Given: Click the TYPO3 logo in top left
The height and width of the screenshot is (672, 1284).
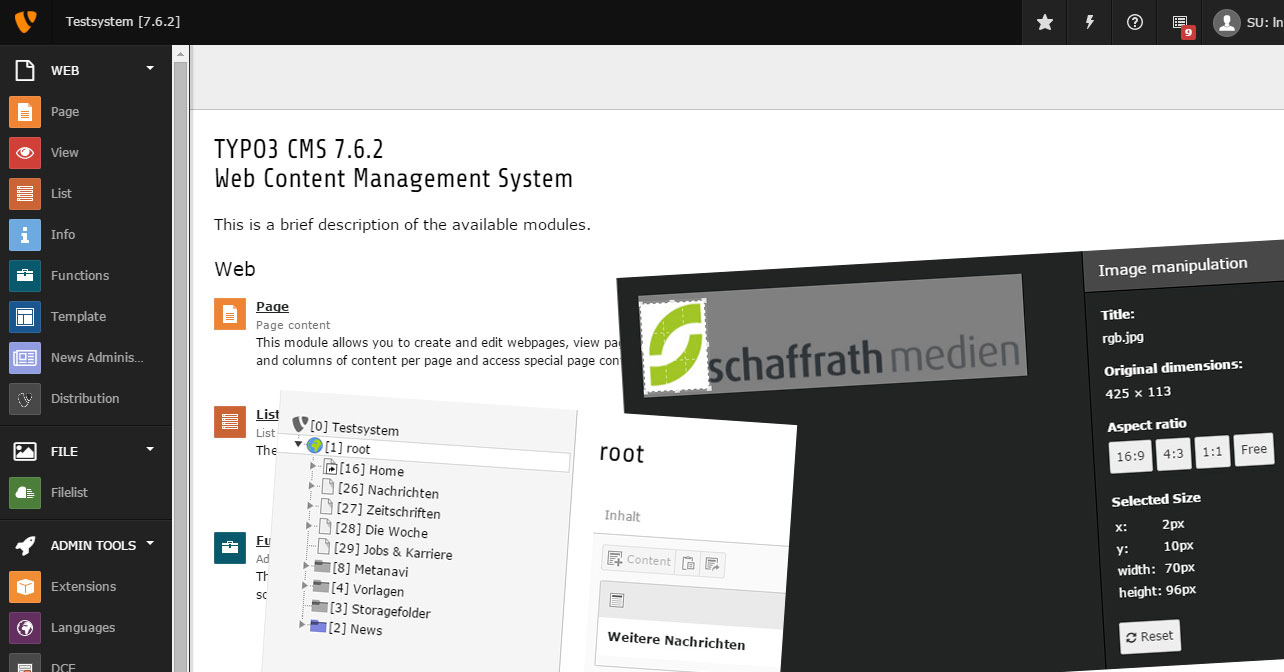Looking at the screenshot, I should (x=26, y=21).
